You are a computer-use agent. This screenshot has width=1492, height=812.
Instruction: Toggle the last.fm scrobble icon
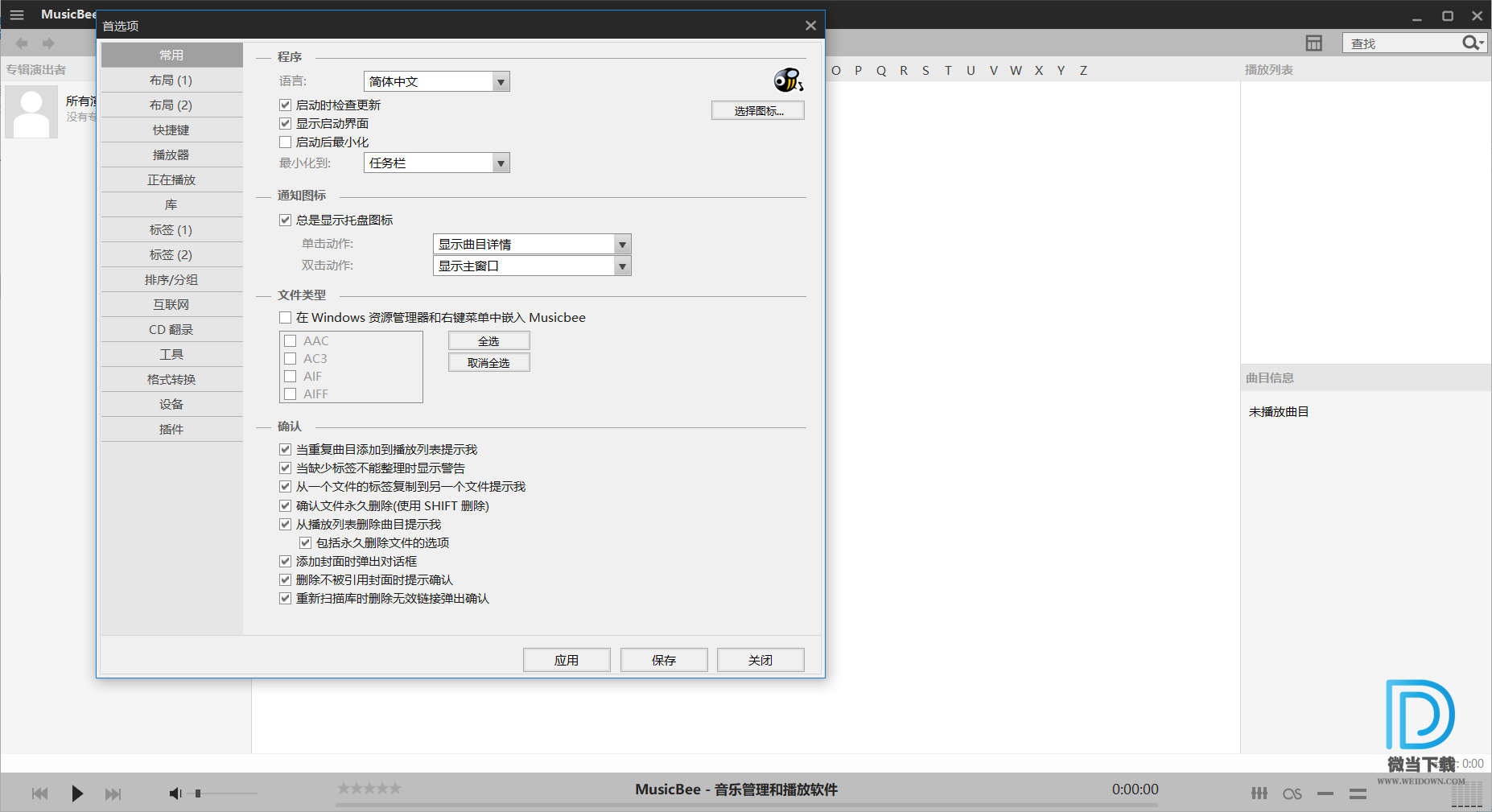pyautogui.click(x=1292, y=794)
